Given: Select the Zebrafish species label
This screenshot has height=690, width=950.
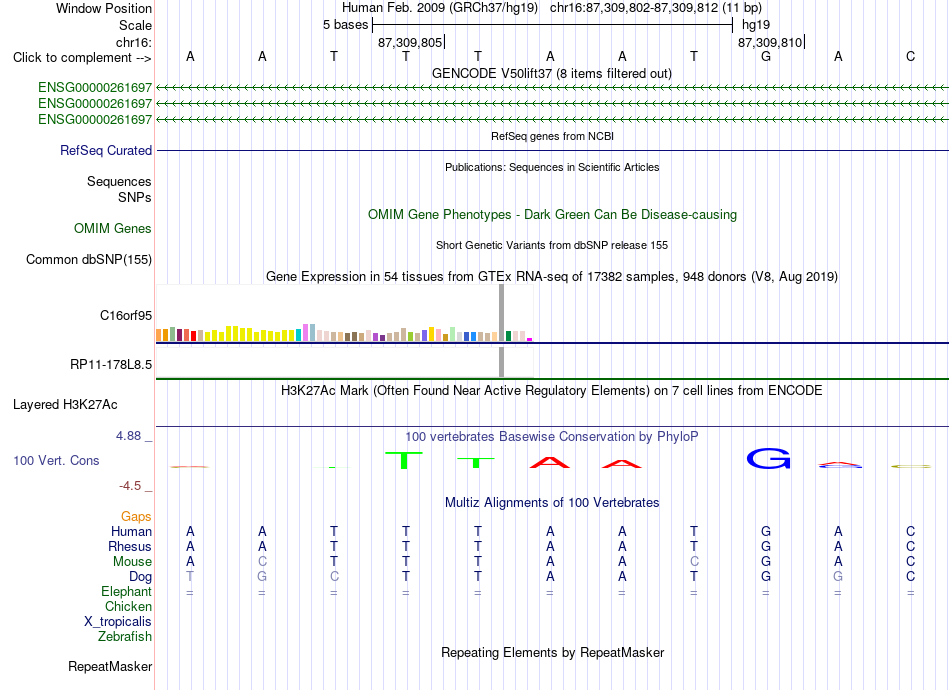Looking at the screenshot, I should pos(125,637).
